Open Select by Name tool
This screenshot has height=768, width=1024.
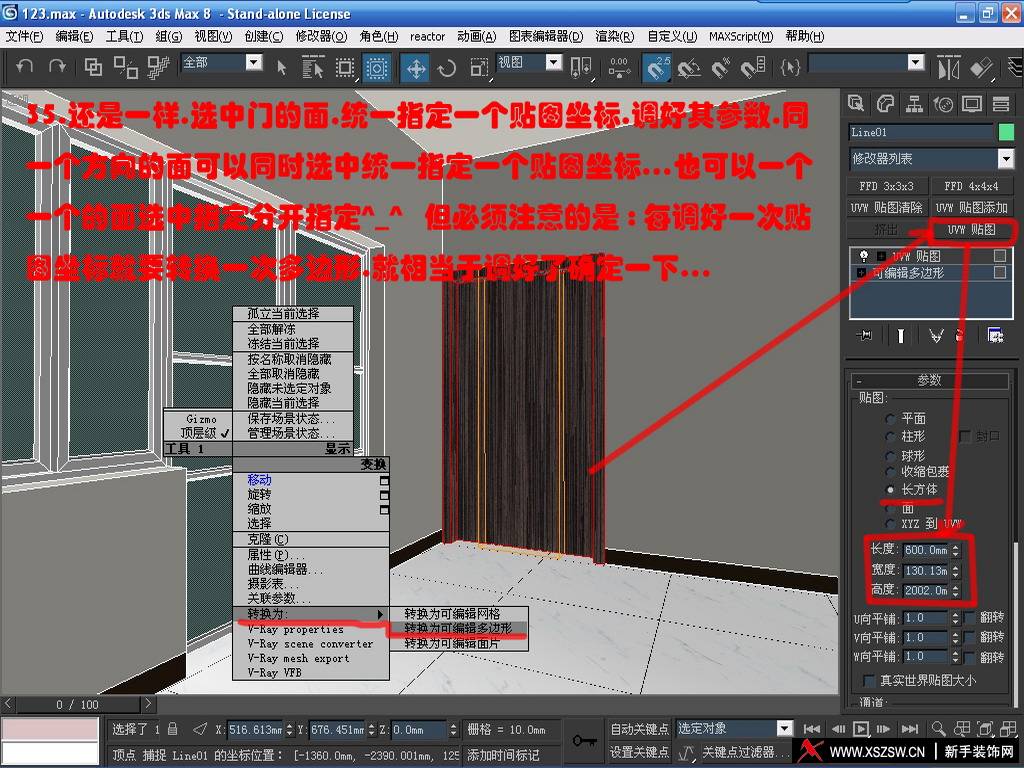(x=313, y=67)
